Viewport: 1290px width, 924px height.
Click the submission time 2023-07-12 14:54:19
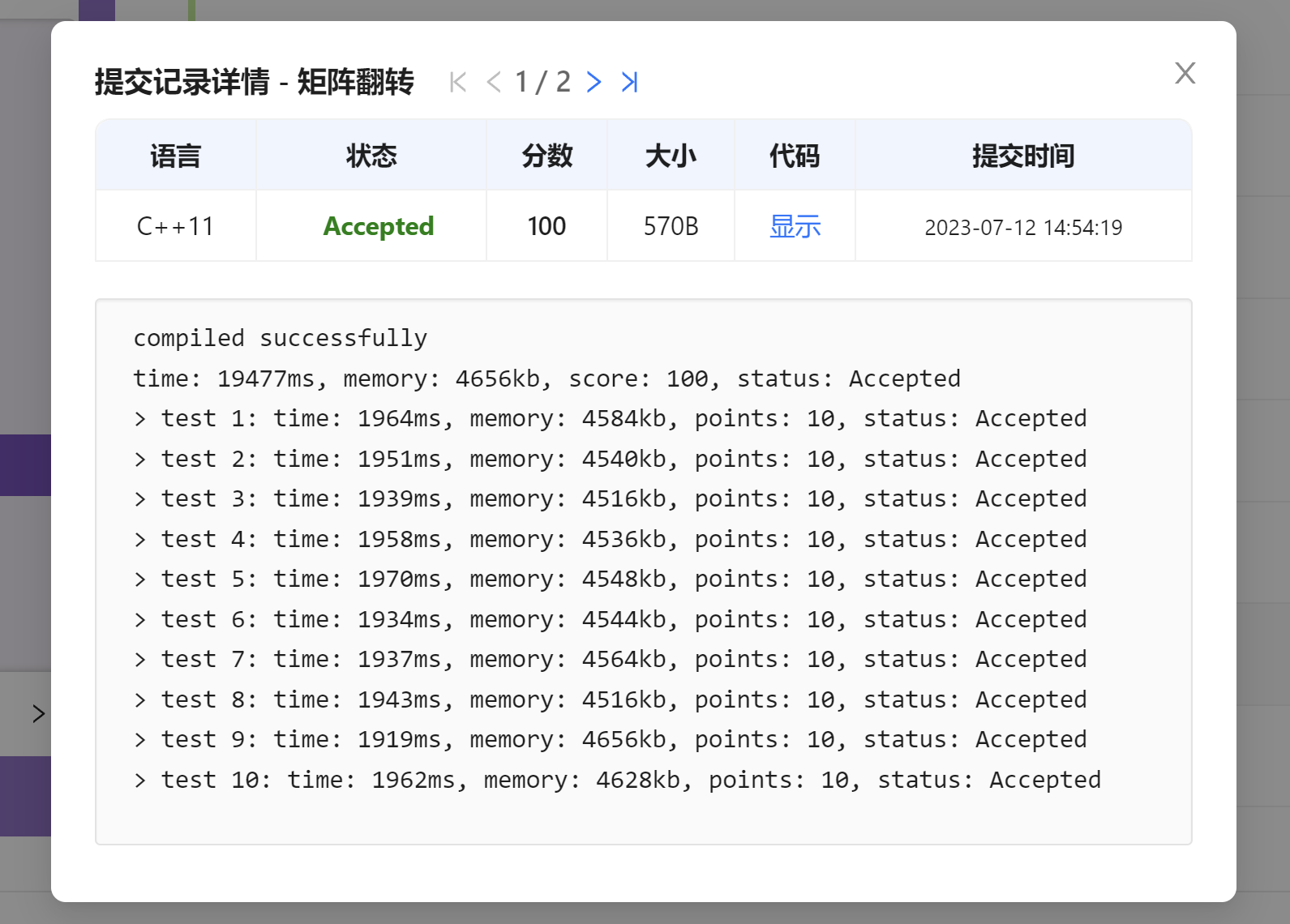[x=1023, y=228]
